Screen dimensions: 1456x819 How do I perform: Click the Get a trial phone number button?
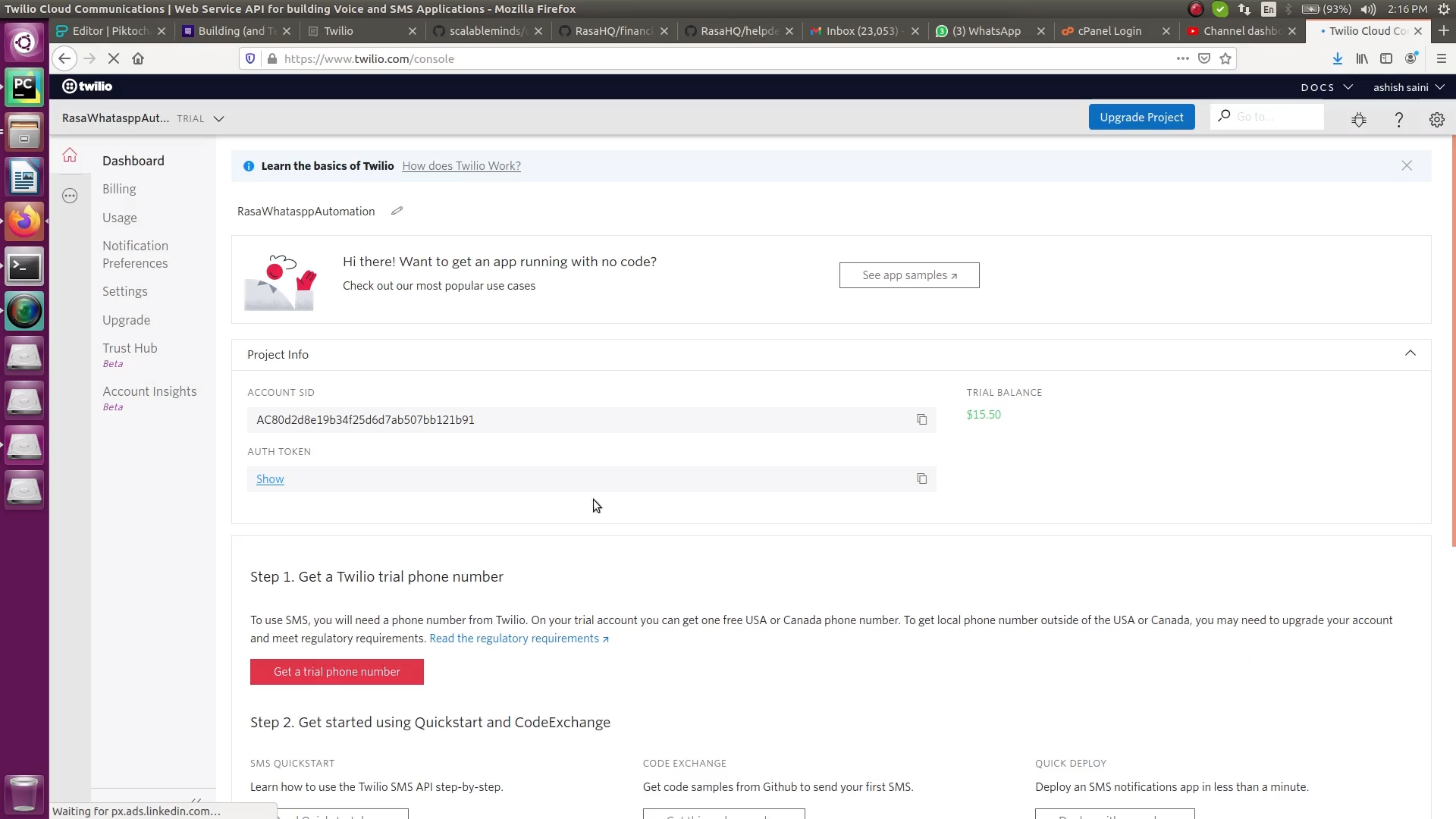337,672
